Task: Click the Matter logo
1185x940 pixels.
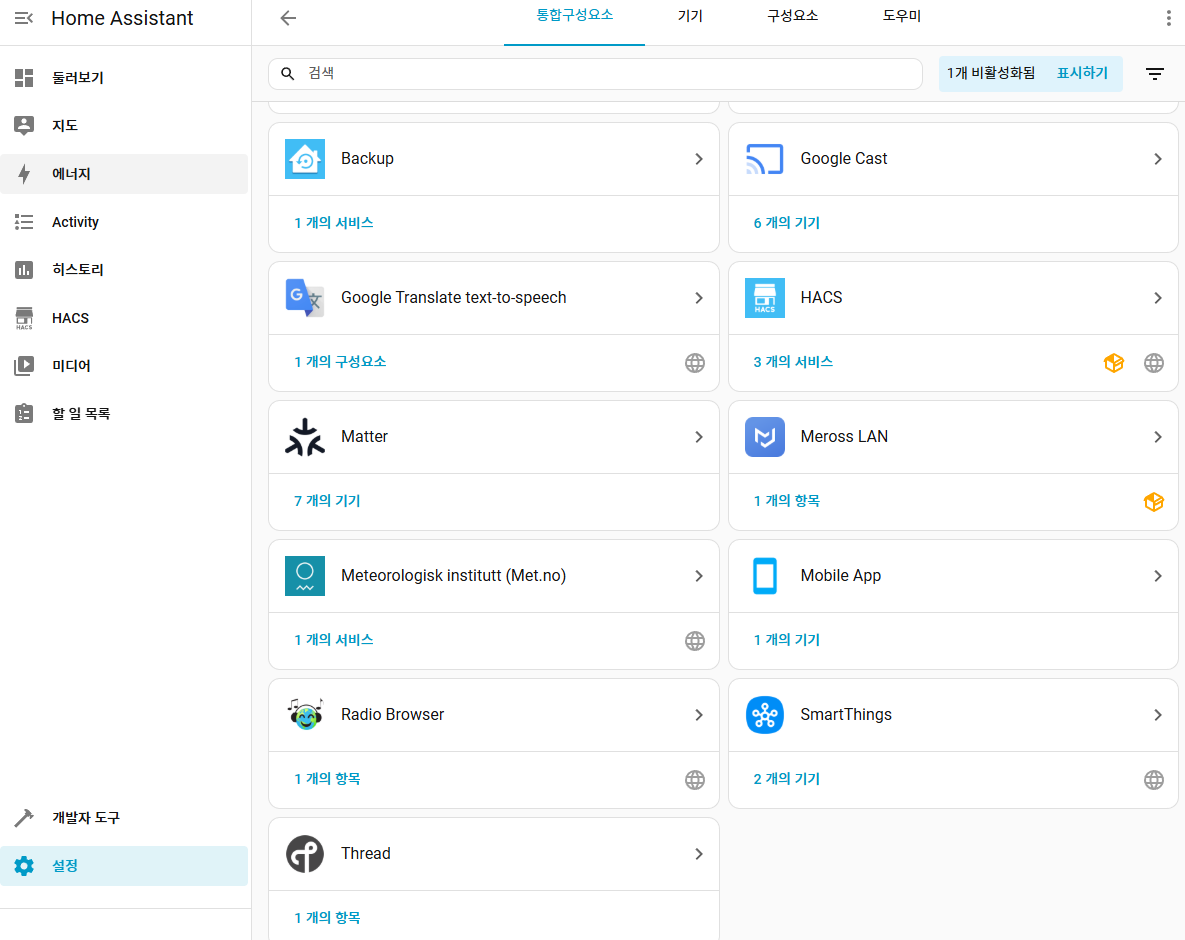Action: pyautogui.click(x=305, y=437)
